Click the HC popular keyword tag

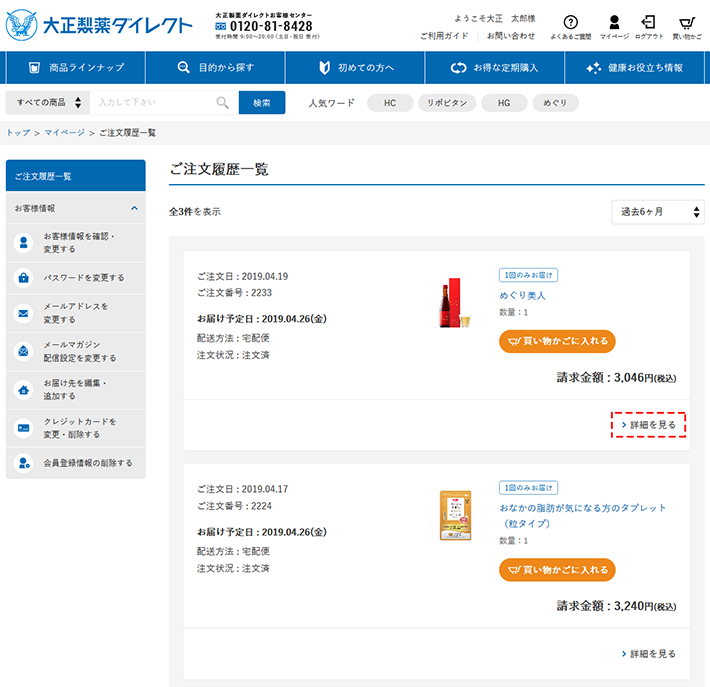[x=390, y=103]
